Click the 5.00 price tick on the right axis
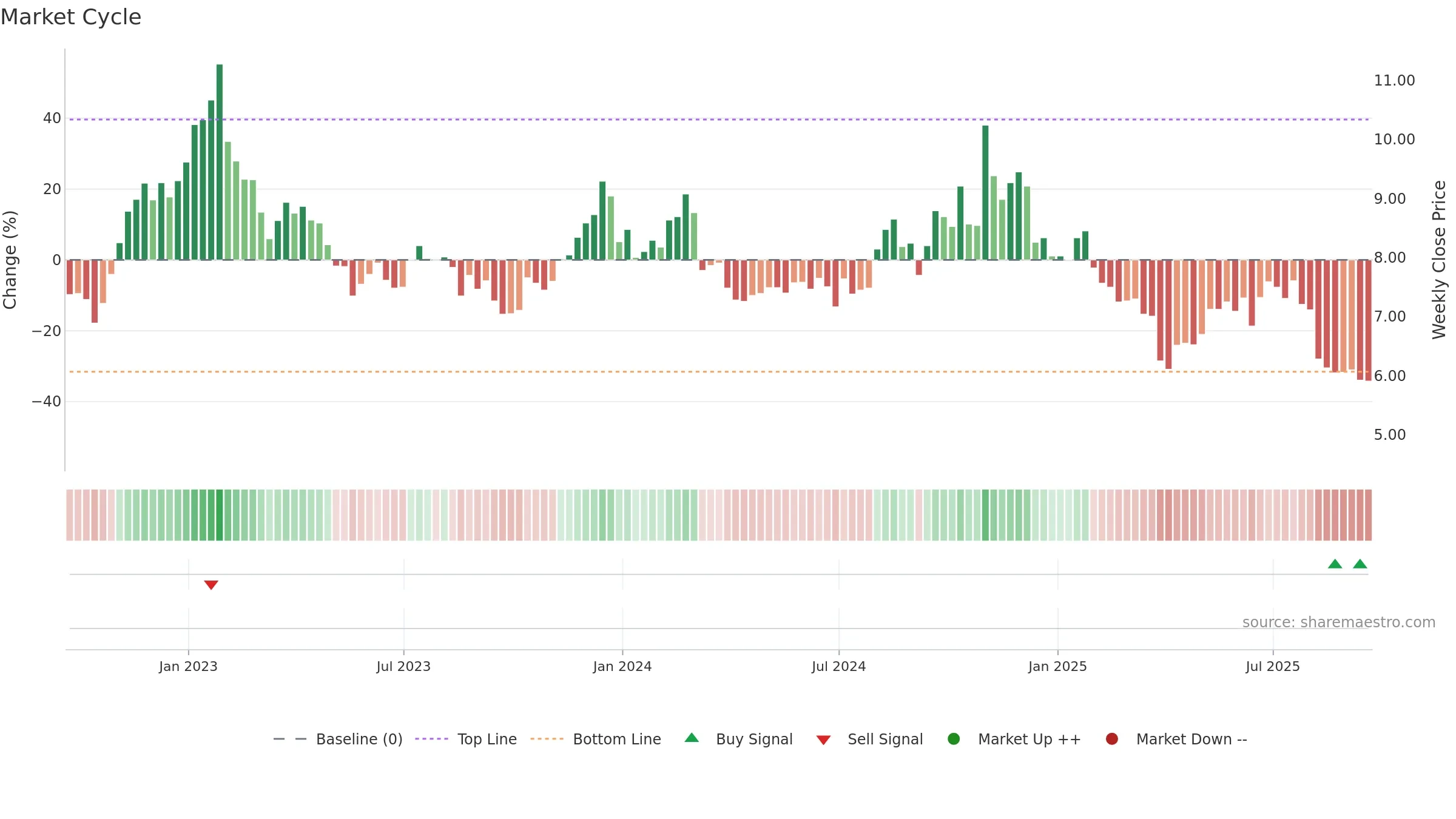 point(1390,435)
